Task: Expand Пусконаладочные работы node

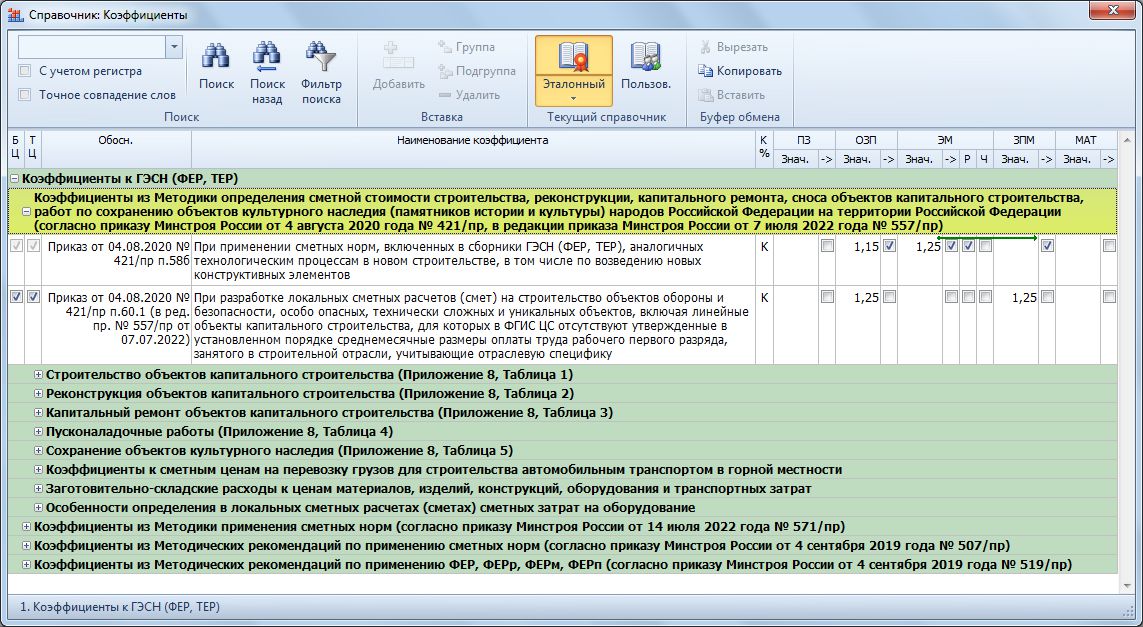Action: pos(39,432)
